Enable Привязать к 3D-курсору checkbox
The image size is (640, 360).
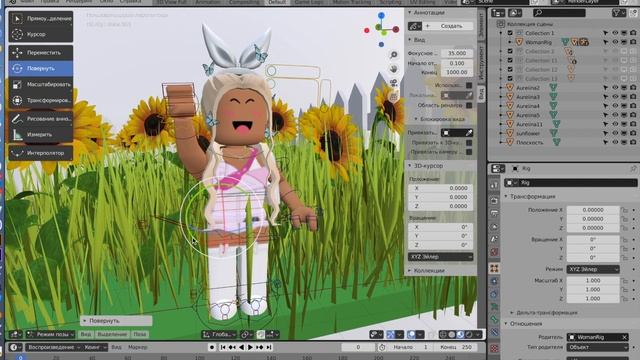pyautogui.click(x=469, y=143)
